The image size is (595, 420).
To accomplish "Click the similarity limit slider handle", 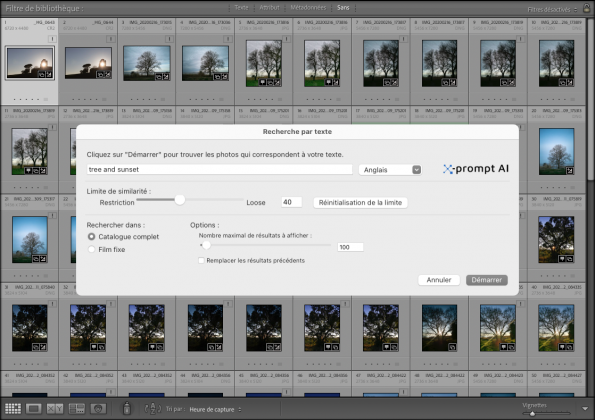I will pyautogui.click(x=180, y=200).
